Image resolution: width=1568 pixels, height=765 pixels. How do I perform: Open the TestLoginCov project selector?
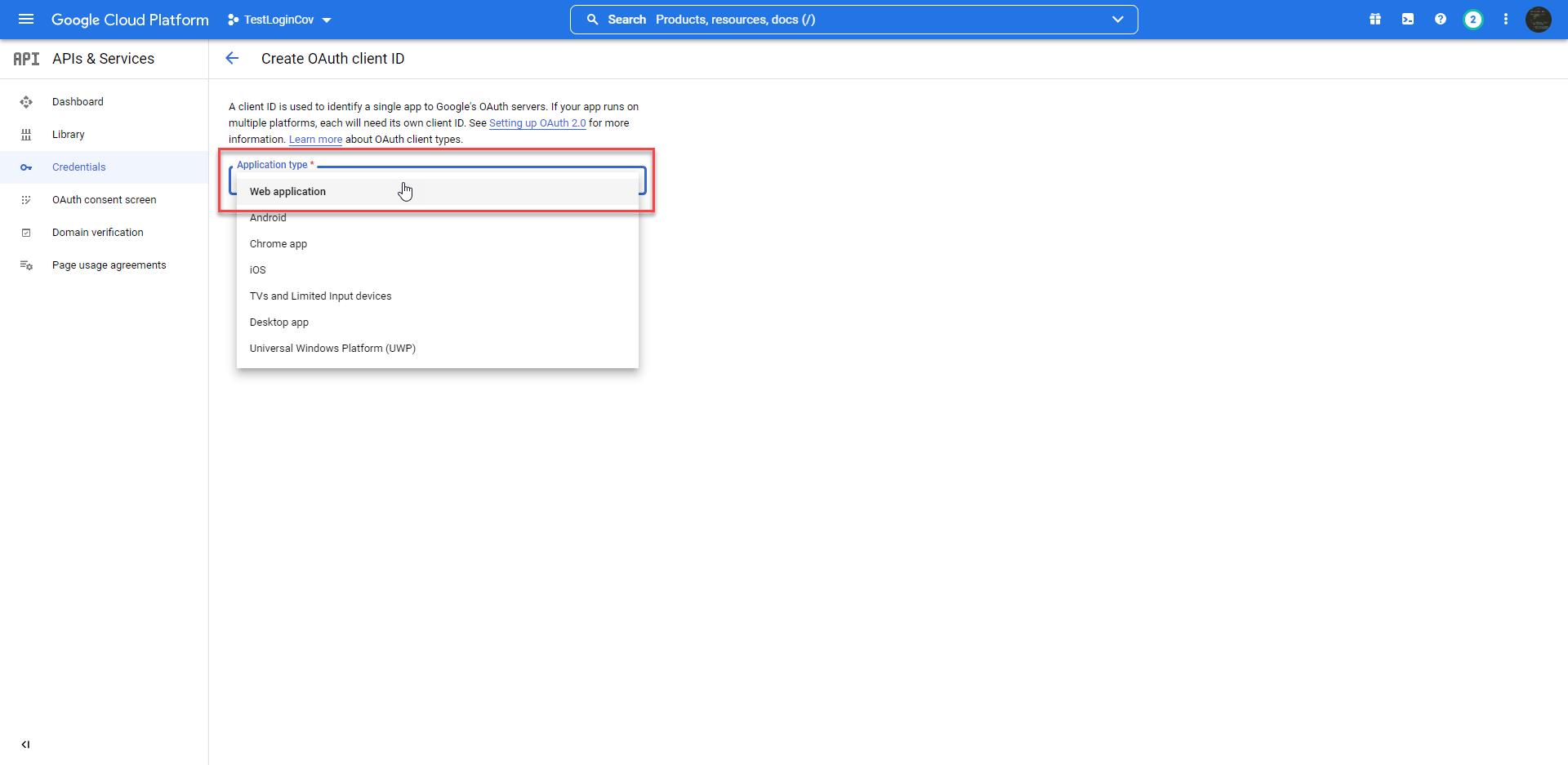pyautogui.click(x=279, y=20)
